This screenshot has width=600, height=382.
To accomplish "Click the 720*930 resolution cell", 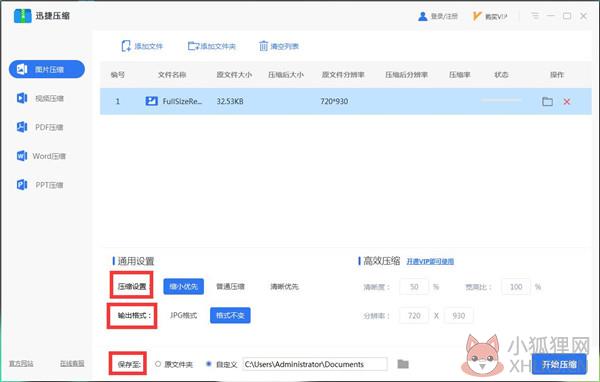I will [334, 101].
